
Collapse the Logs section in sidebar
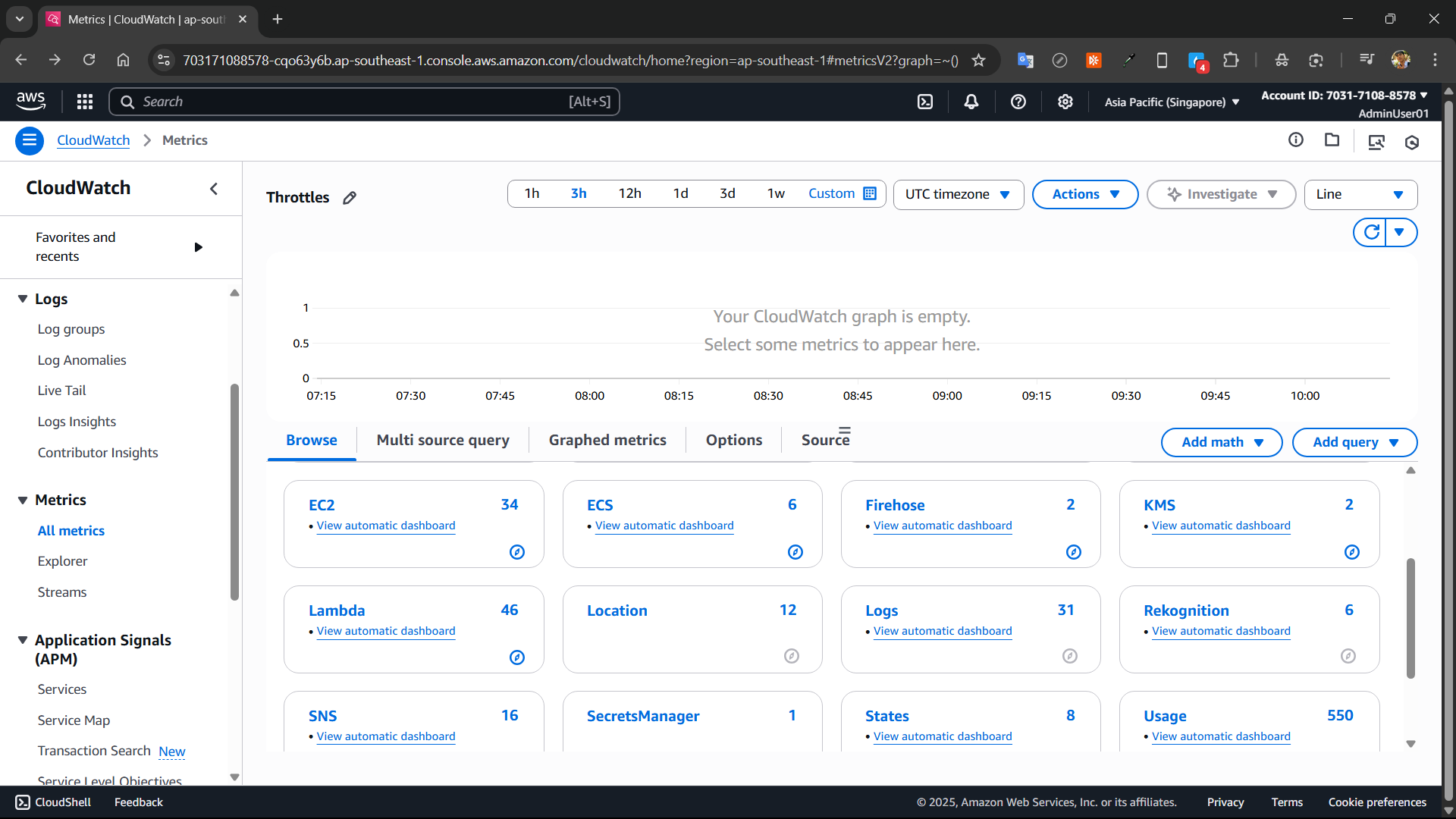[x=23, y=300]
